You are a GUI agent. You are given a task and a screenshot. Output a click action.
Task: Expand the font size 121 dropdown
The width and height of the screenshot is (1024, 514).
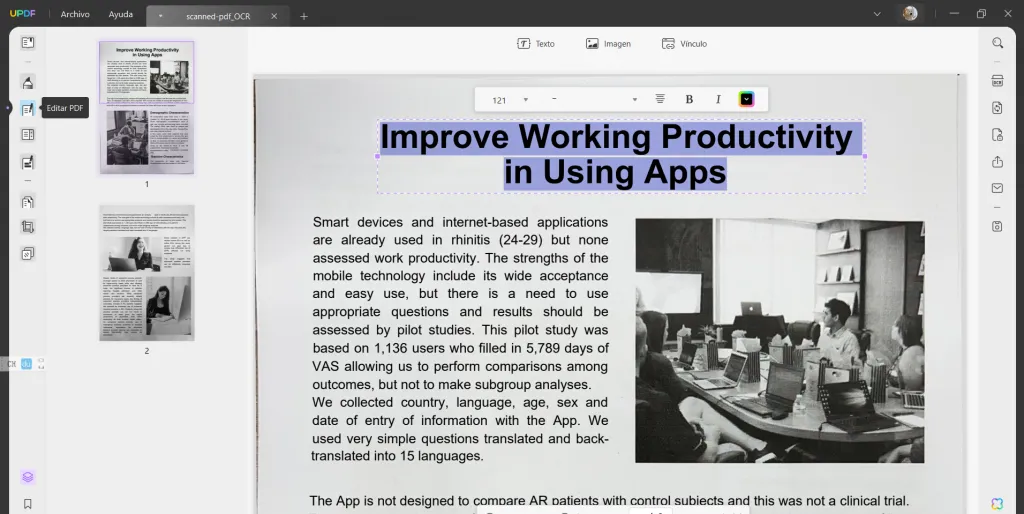tap(526, 100)
